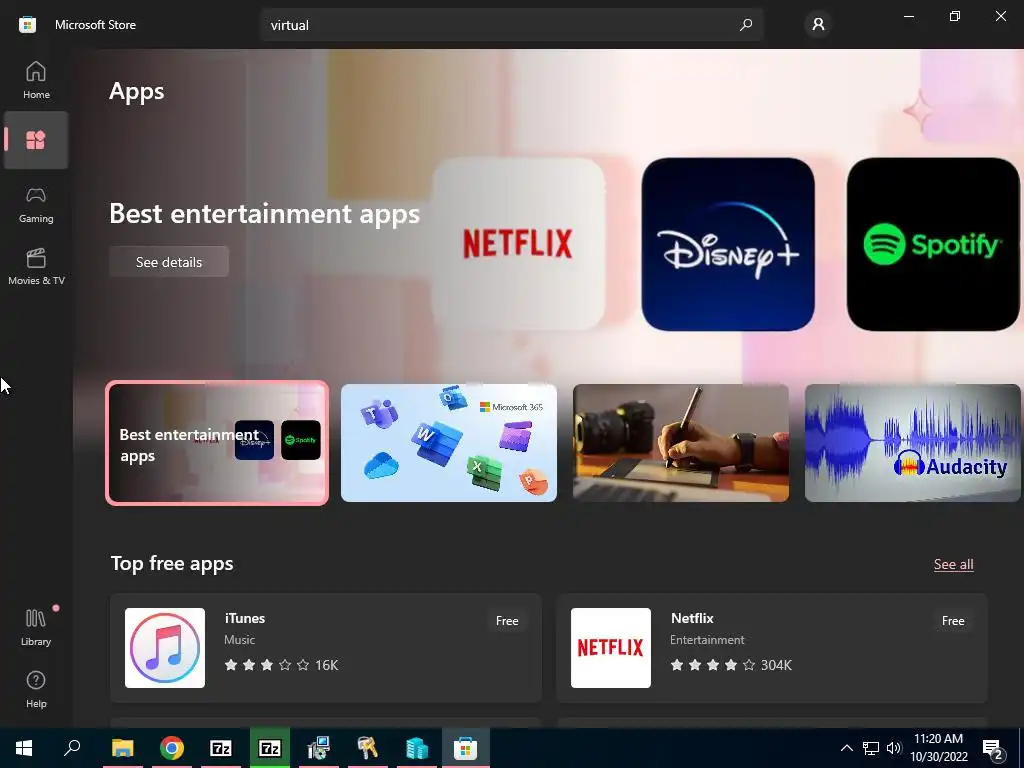Open the Spotify tile in the hero banner
The width and height of the screenshot is (1024, 768).
(x=933, y=244)
